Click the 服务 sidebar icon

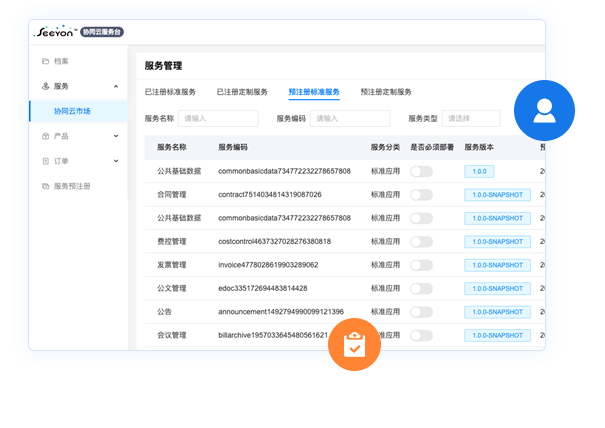pyautogui.click(x=46, y=86)
